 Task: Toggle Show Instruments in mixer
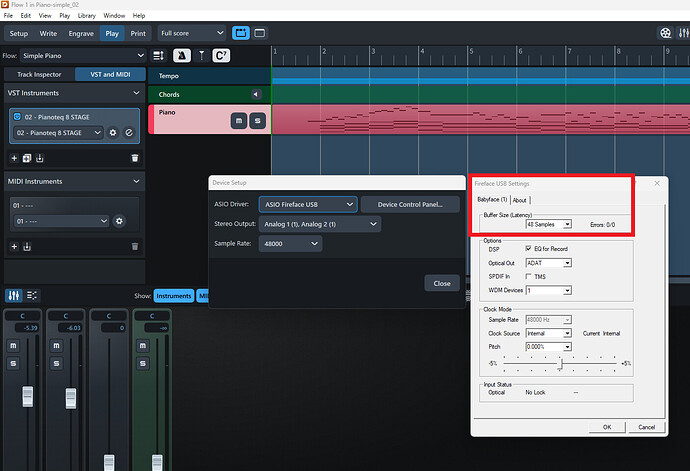tap(173, 296)
